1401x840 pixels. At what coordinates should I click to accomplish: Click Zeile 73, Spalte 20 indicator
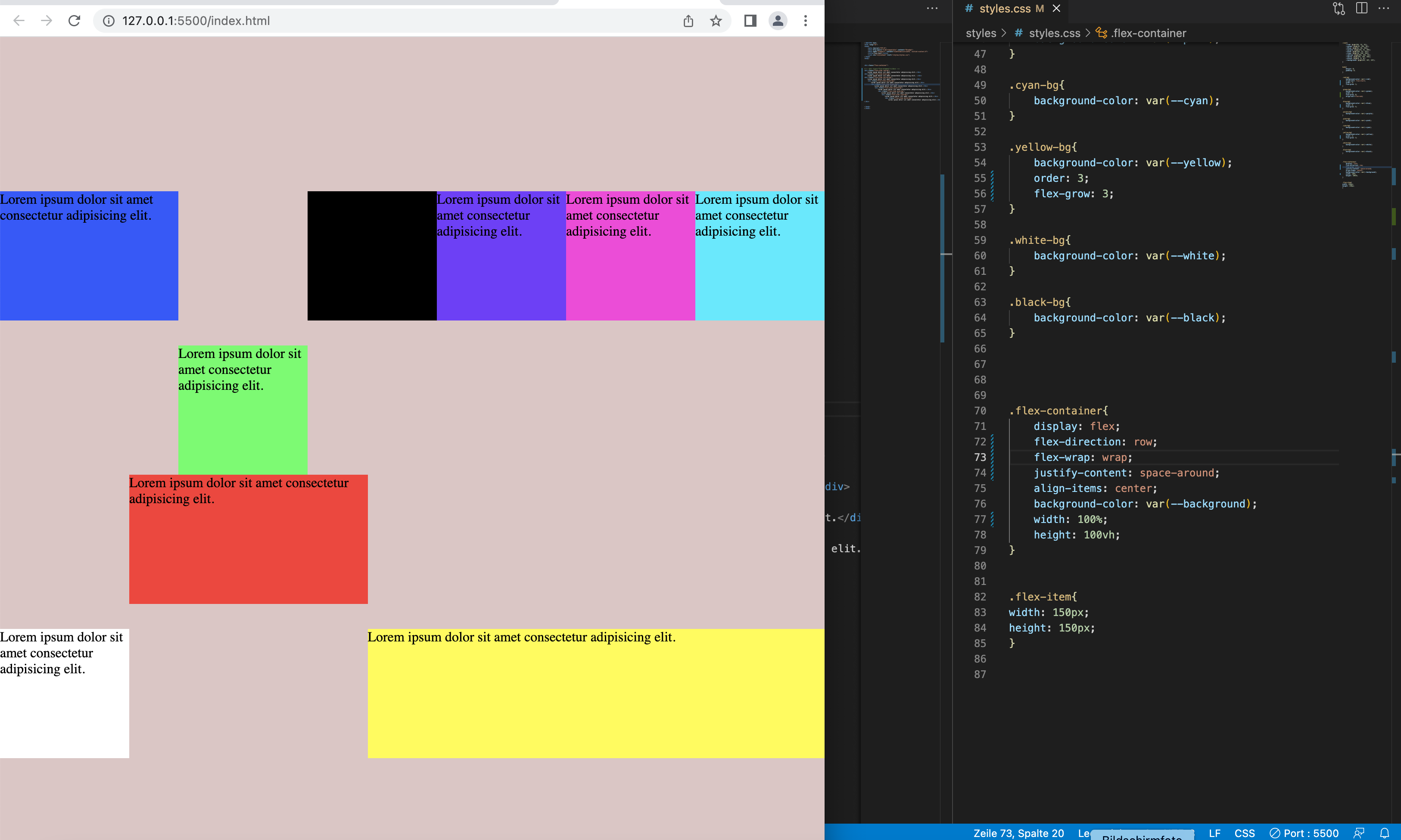[x=1018, y=833]
